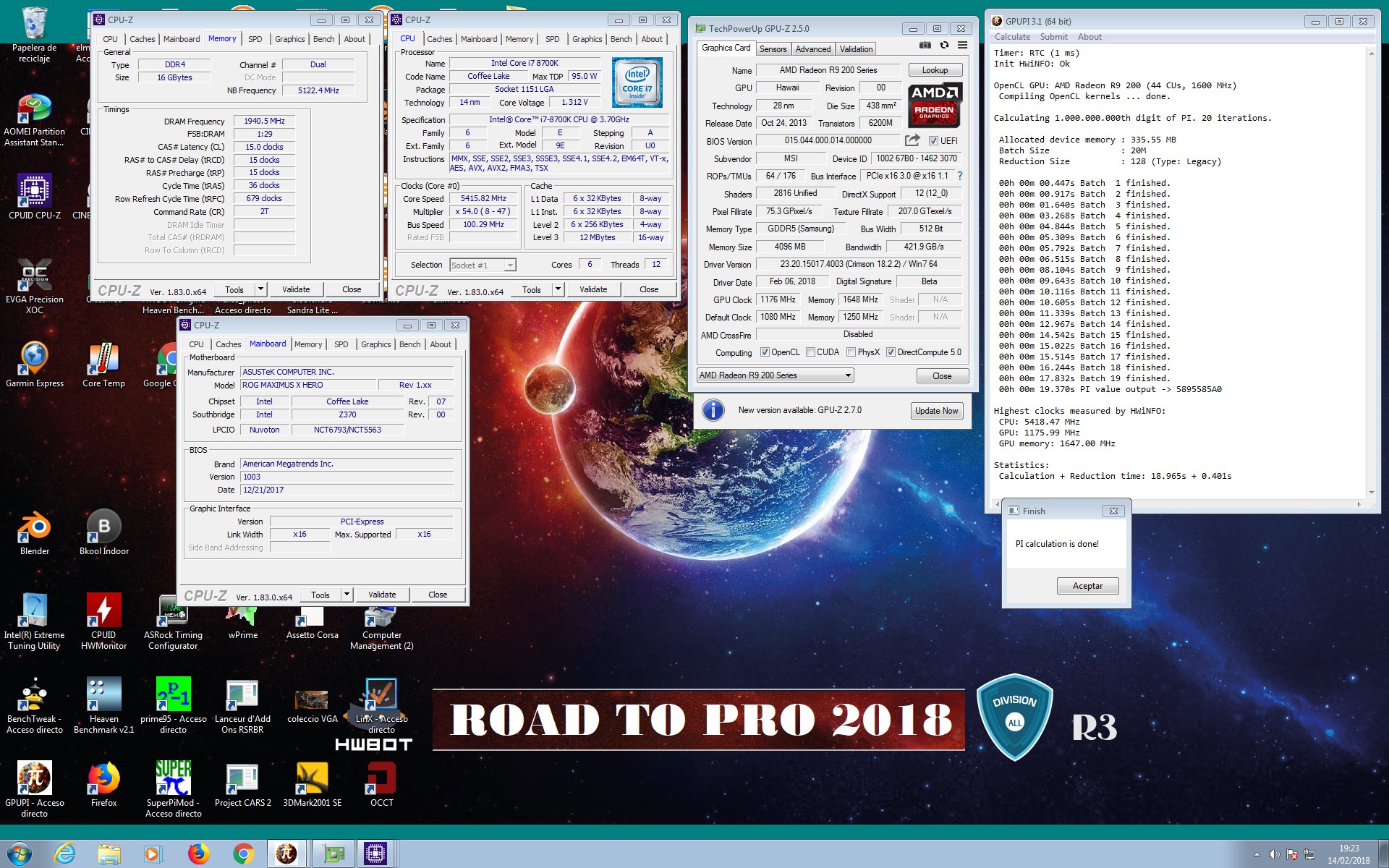Click Close in CPU-Z CPU window
The width and height of the screenshot is (1389, 868).
click(x=649, y=289)
